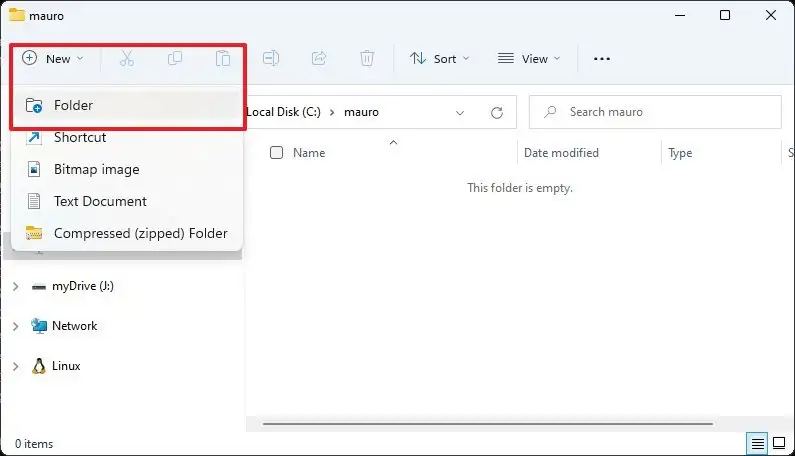795x456 pixels.
Task: Click the Search mauro input field
Action: coord(655,112)
